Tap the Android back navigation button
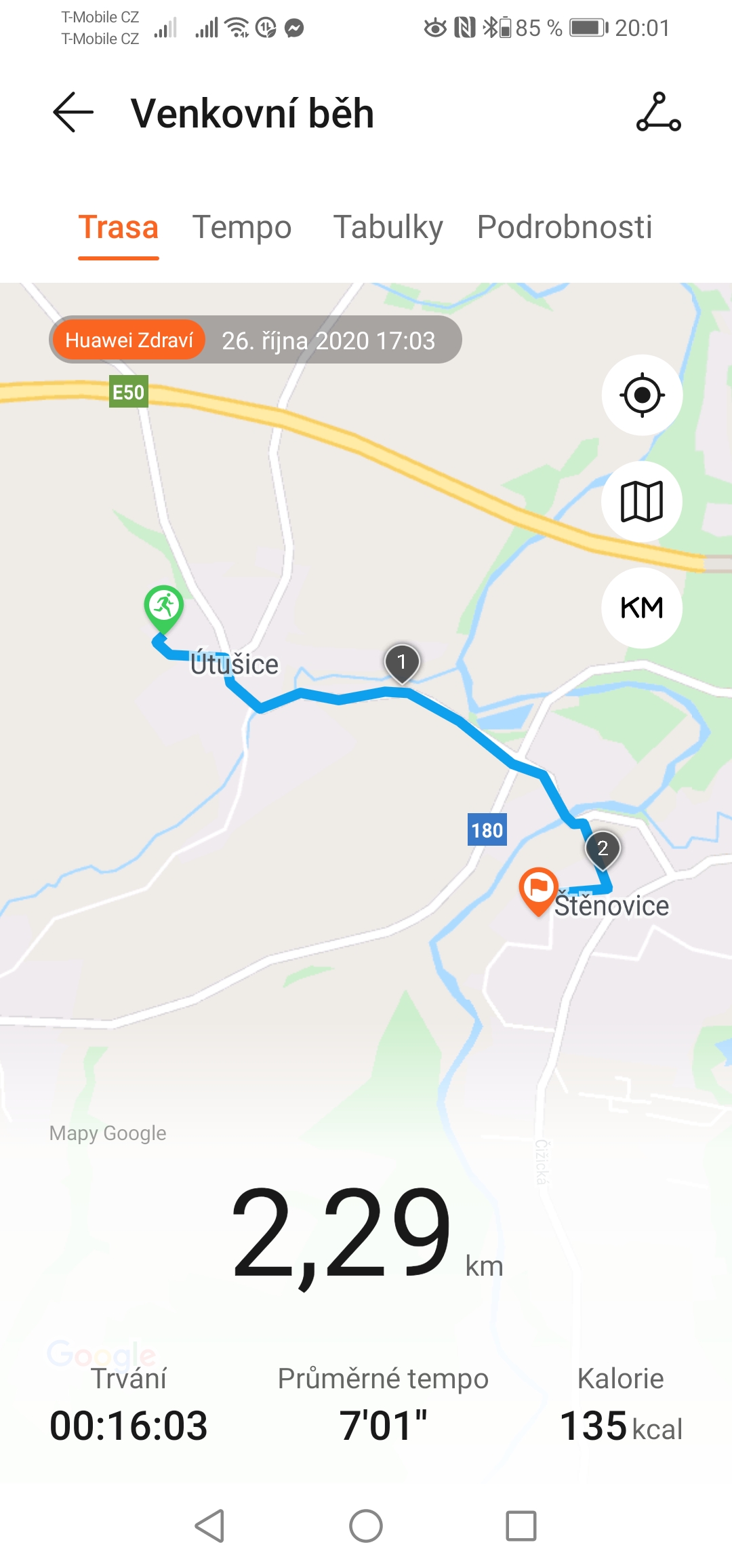Viewport: 732px width, 1568px height. (209, 1526)
